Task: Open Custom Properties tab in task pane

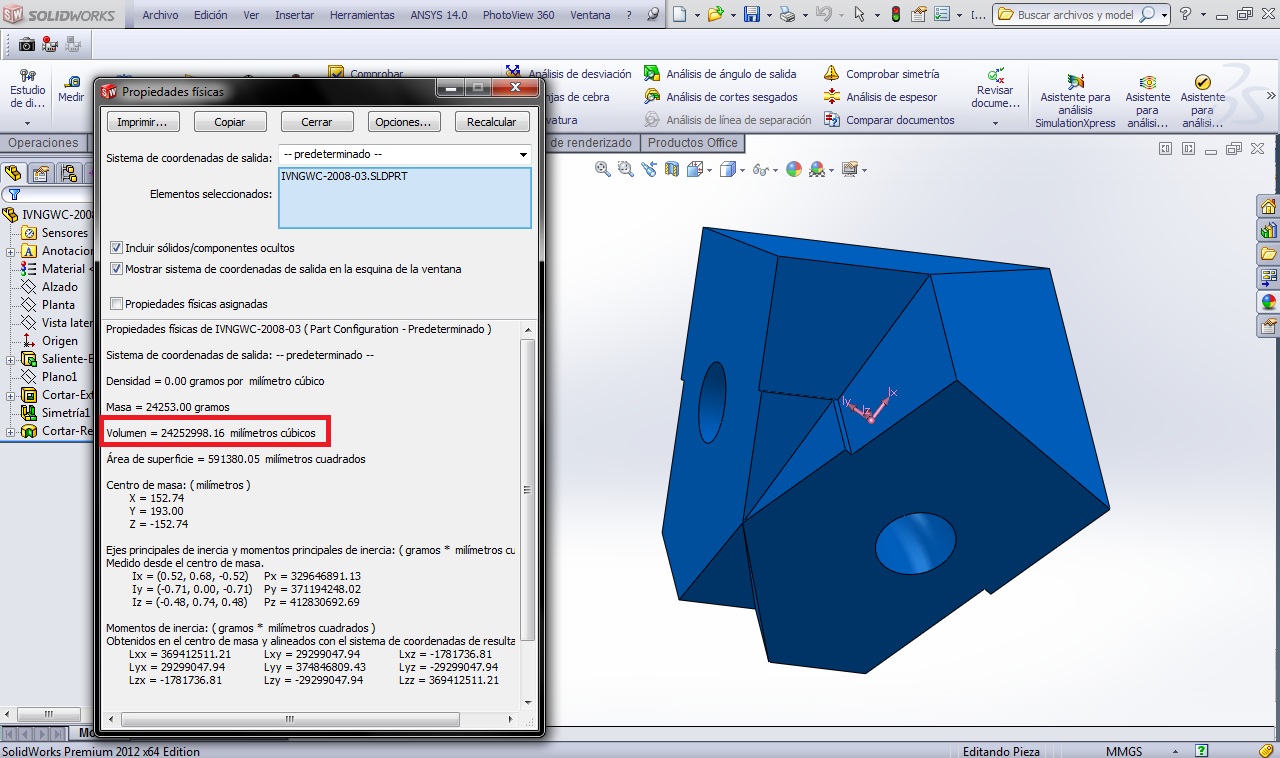Action: click(x=1268, y=325)
